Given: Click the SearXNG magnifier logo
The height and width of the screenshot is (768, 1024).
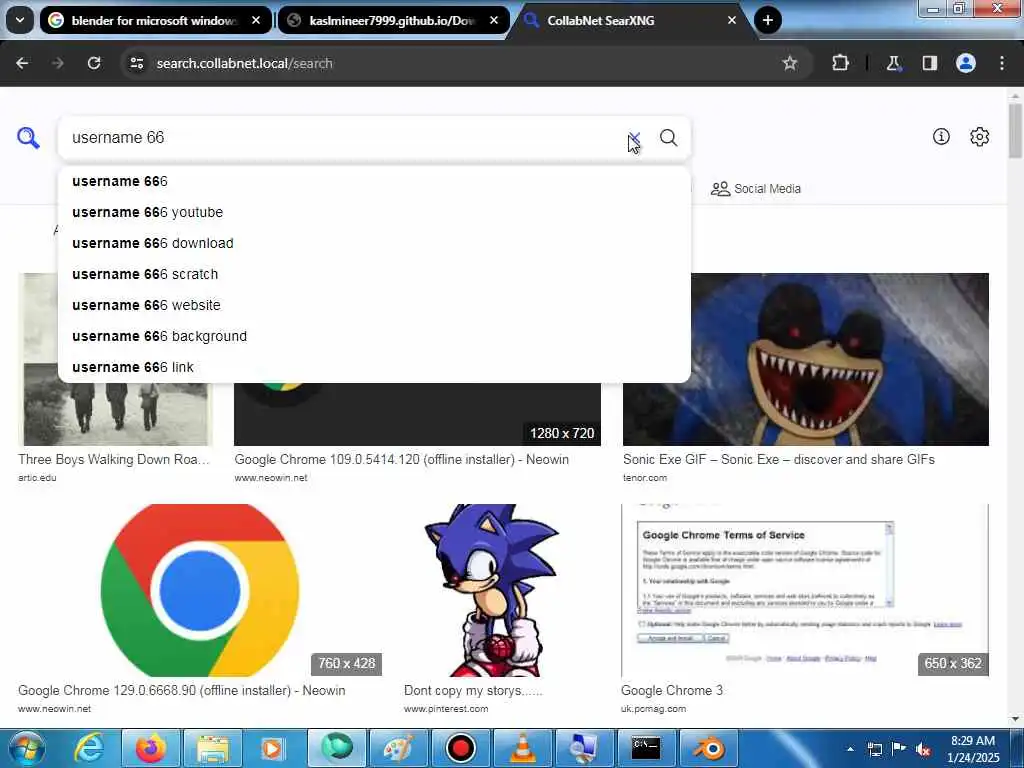Looking at the screenshot, I should 28,138.
